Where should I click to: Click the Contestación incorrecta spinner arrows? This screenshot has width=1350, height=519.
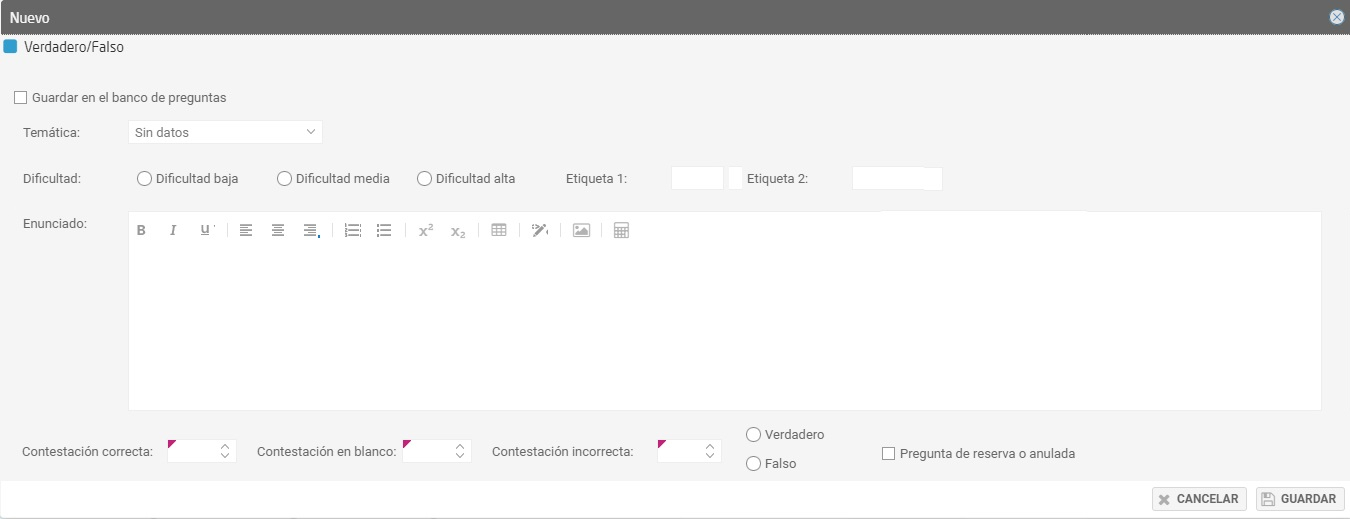709,452
